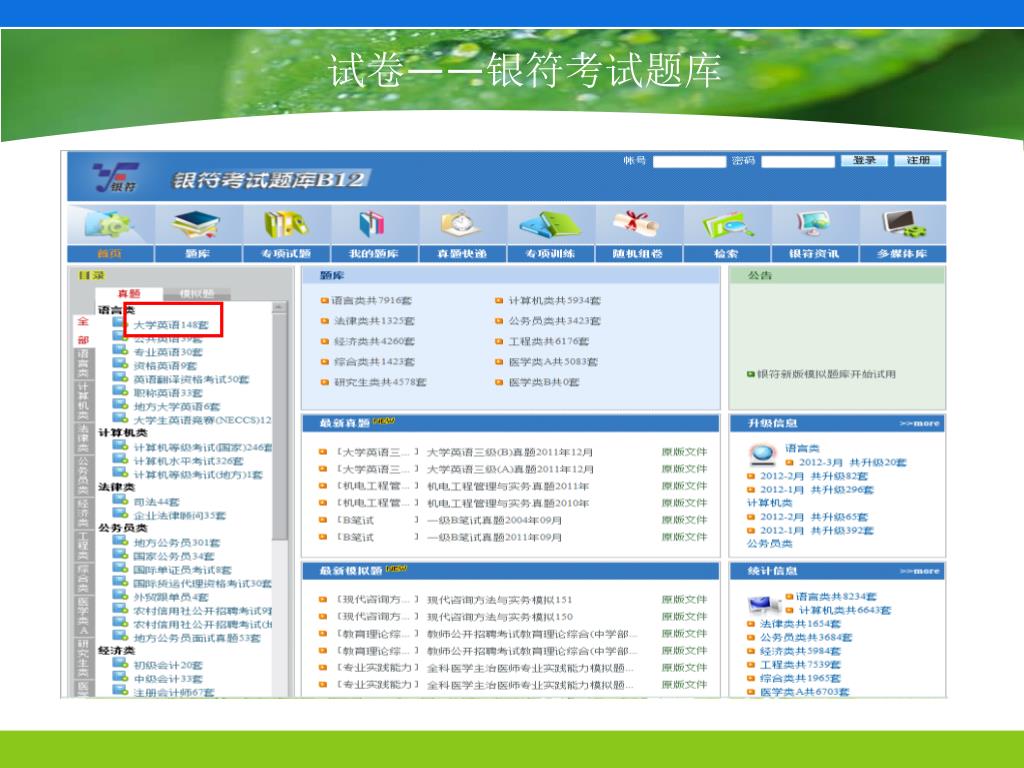Click the 注册 register button
Image resolution: width=1024 pixels, height=768 pixels.
click(x=918, y=161)
